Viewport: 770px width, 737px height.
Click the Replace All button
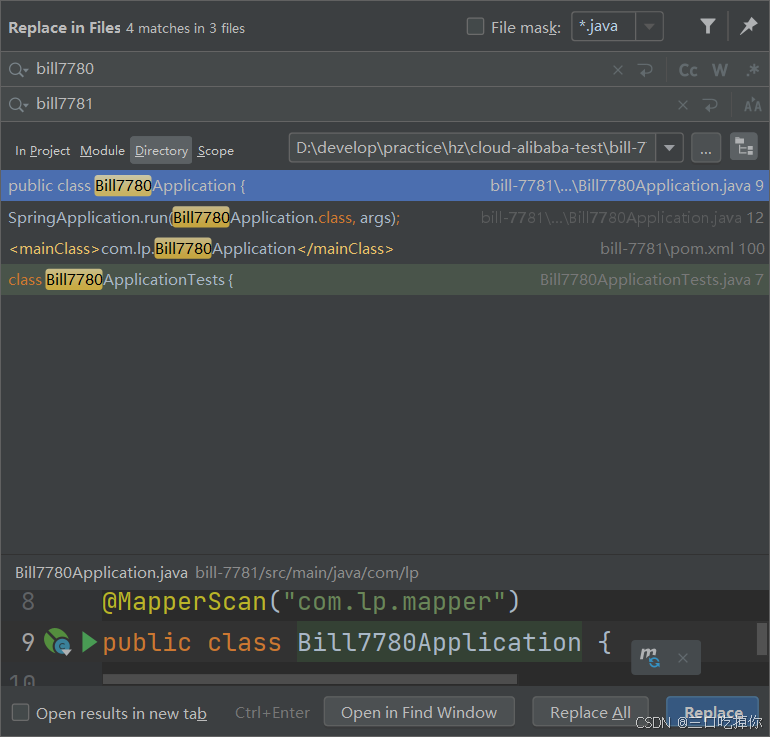tap(590, 712)
